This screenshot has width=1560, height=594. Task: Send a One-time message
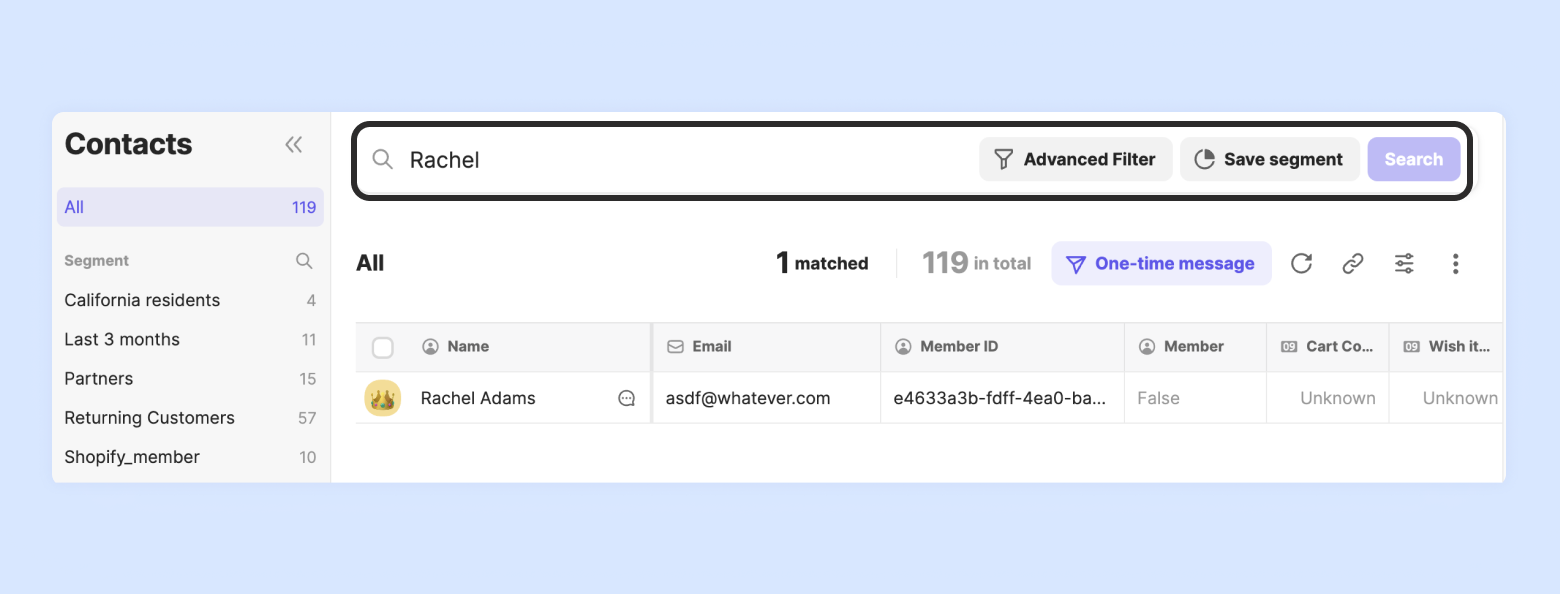point(1161,263)
